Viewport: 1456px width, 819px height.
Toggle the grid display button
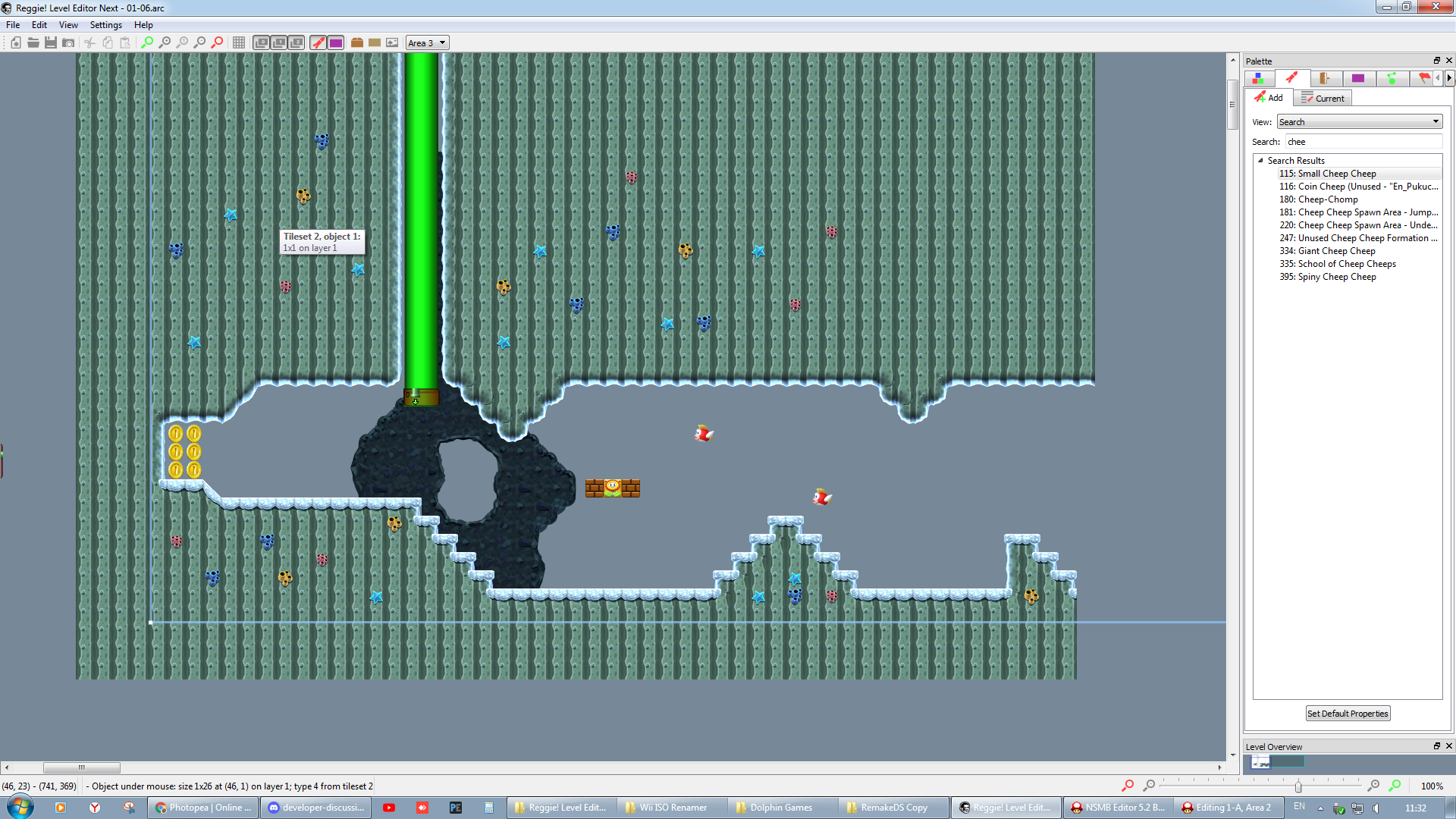(239, 42)
